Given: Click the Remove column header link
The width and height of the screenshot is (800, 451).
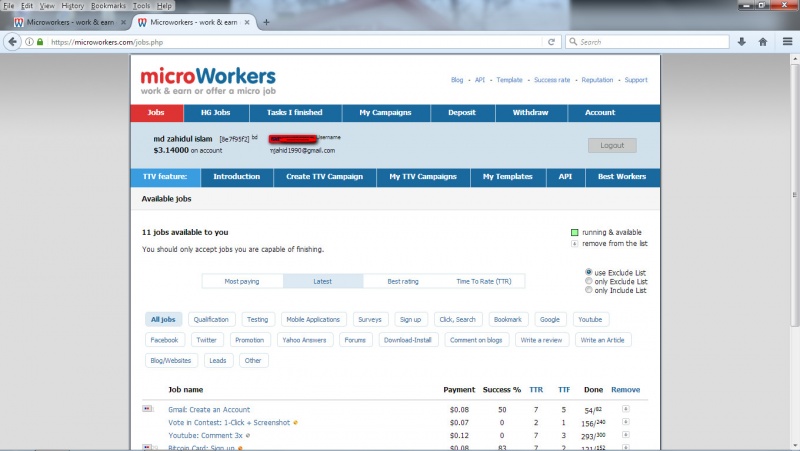Looking at the screenshot, I should [x=626, y=390].
